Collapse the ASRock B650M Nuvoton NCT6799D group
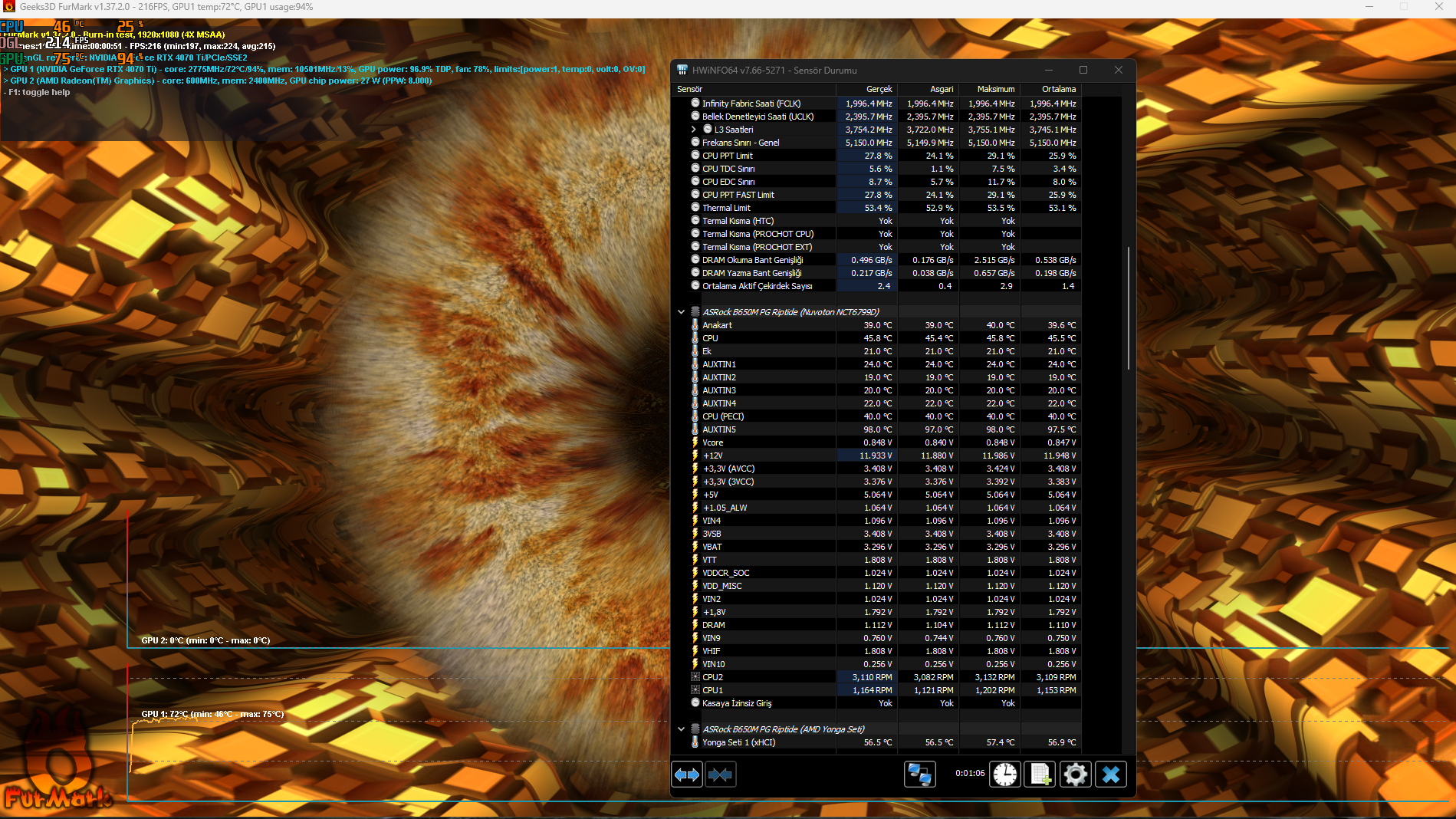Image resolution: width=1456 pixels, height=819 pixels. coord(681,312)
